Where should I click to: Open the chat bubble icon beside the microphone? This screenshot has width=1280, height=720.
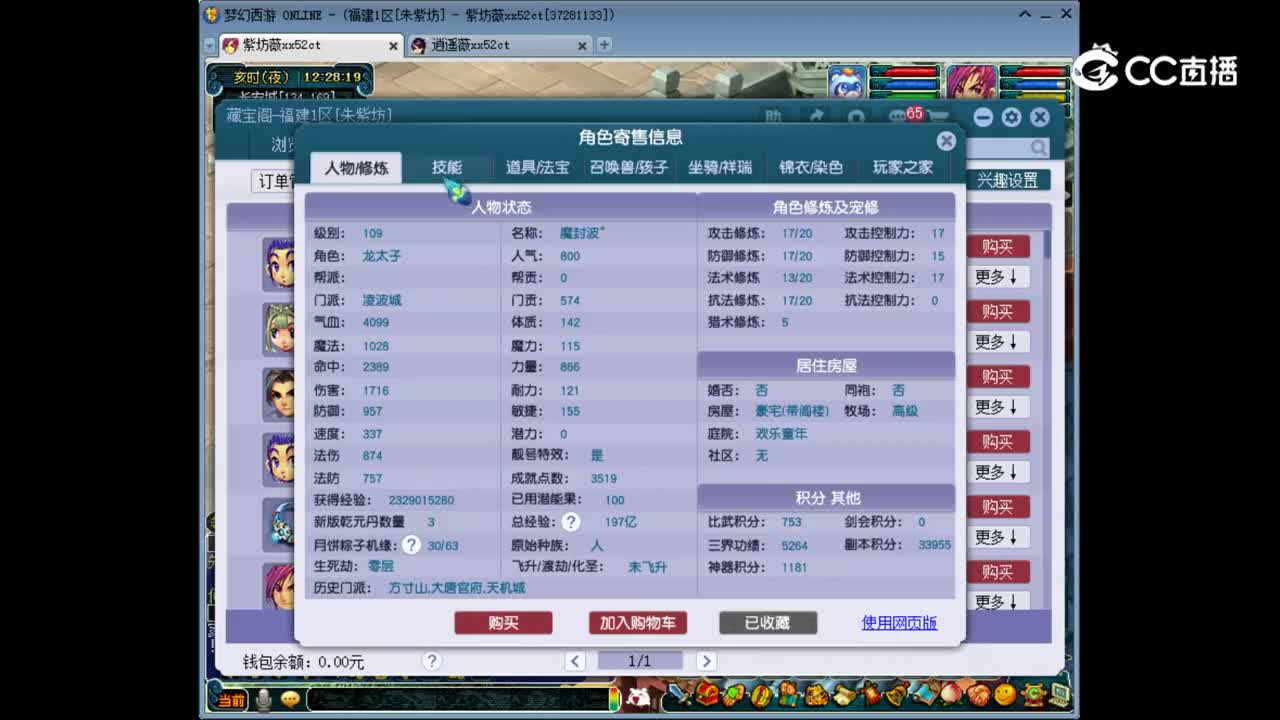(290, 699)
